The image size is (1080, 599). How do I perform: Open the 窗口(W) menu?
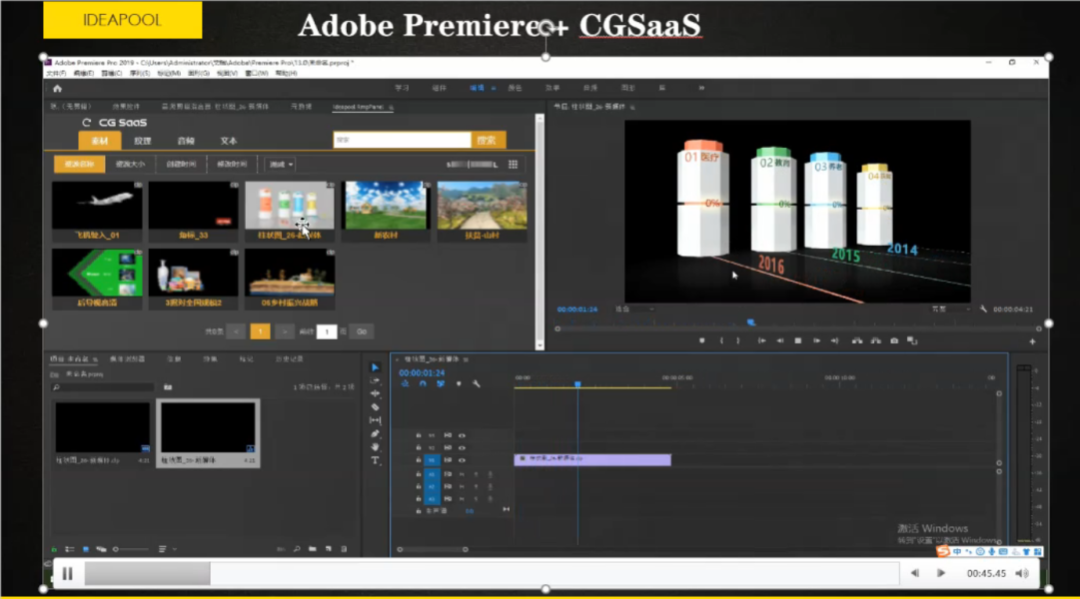click(x=257, y=73)
